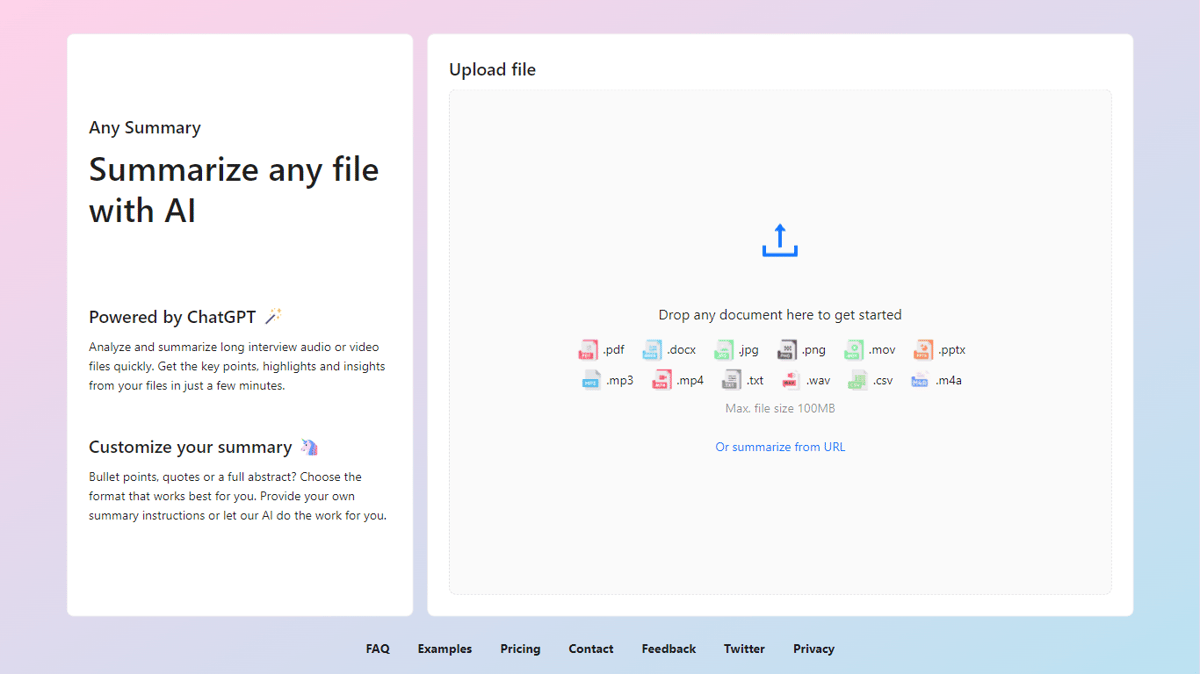Open the FAQ footer link
The image size is (1200, 674).
378,649
